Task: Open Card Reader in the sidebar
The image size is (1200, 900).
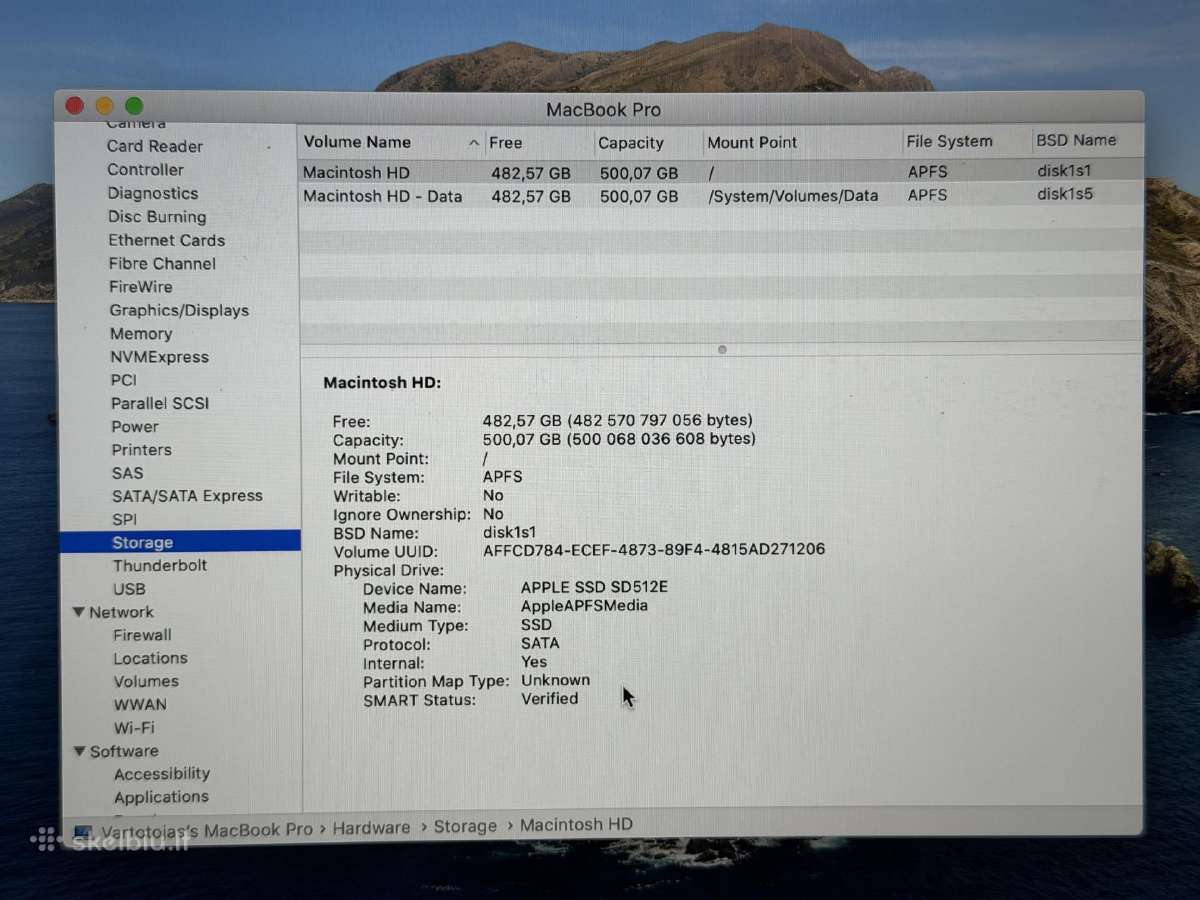Action: (x=155, y=146)
